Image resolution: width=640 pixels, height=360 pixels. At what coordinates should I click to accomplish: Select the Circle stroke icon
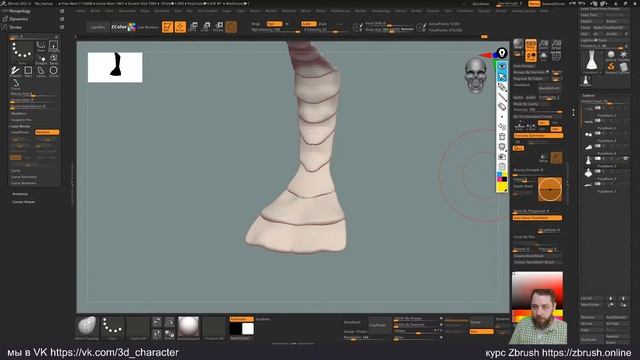point(53,72)
